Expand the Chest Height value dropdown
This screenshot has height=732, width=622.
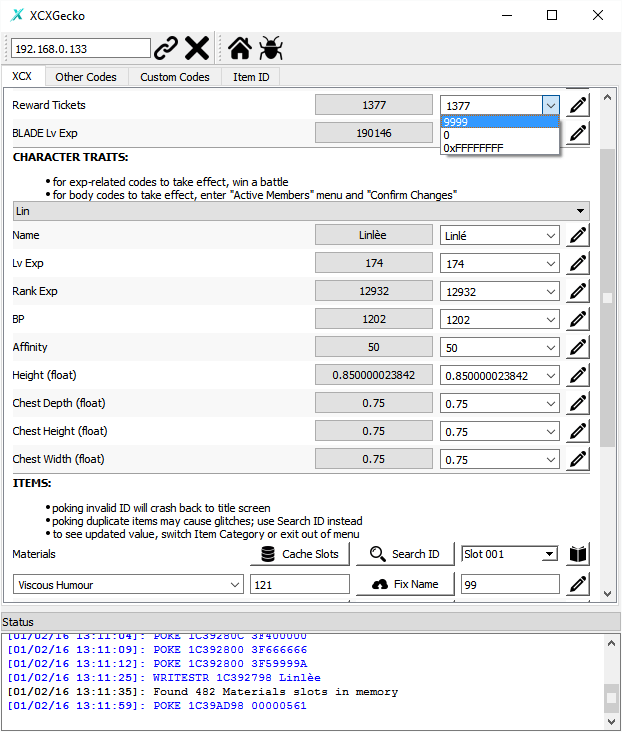point(551,431)
